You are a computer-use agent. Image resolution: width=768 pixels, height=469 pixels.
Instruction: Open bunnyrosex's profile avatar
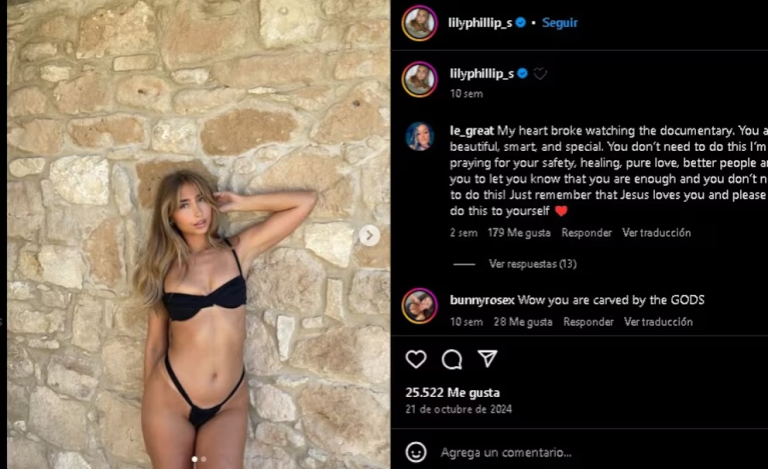(x=420, y=306)
